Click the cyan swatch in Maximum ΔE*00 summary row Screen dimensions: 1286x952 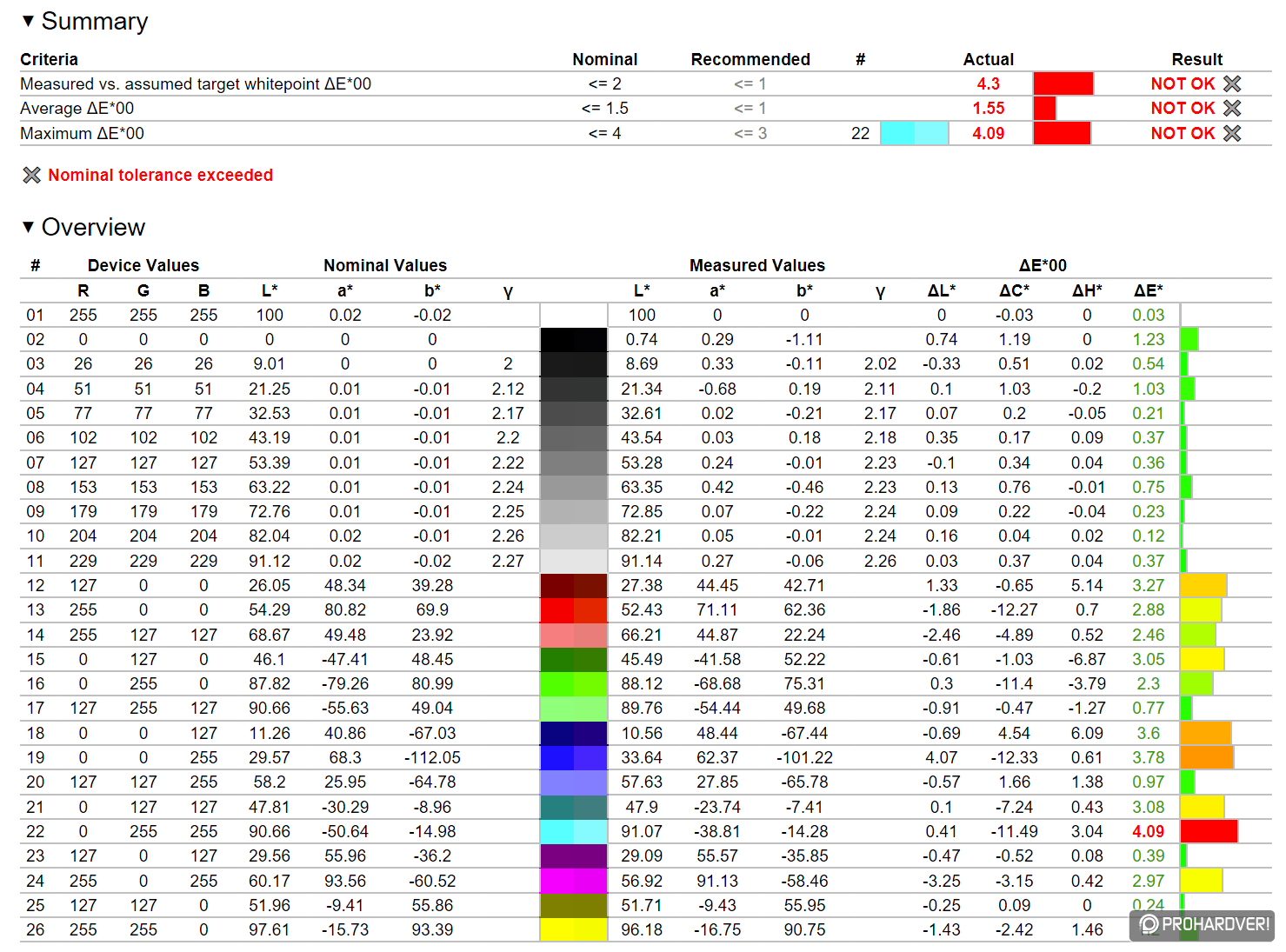(914, 133)
